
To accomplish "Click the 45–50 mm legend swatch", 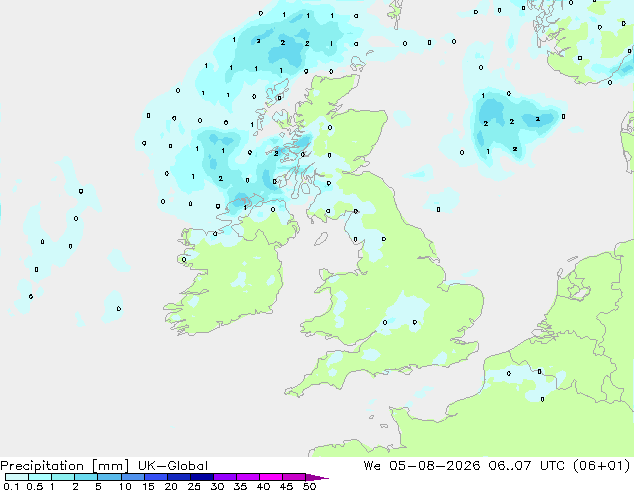I will (294, 477).
